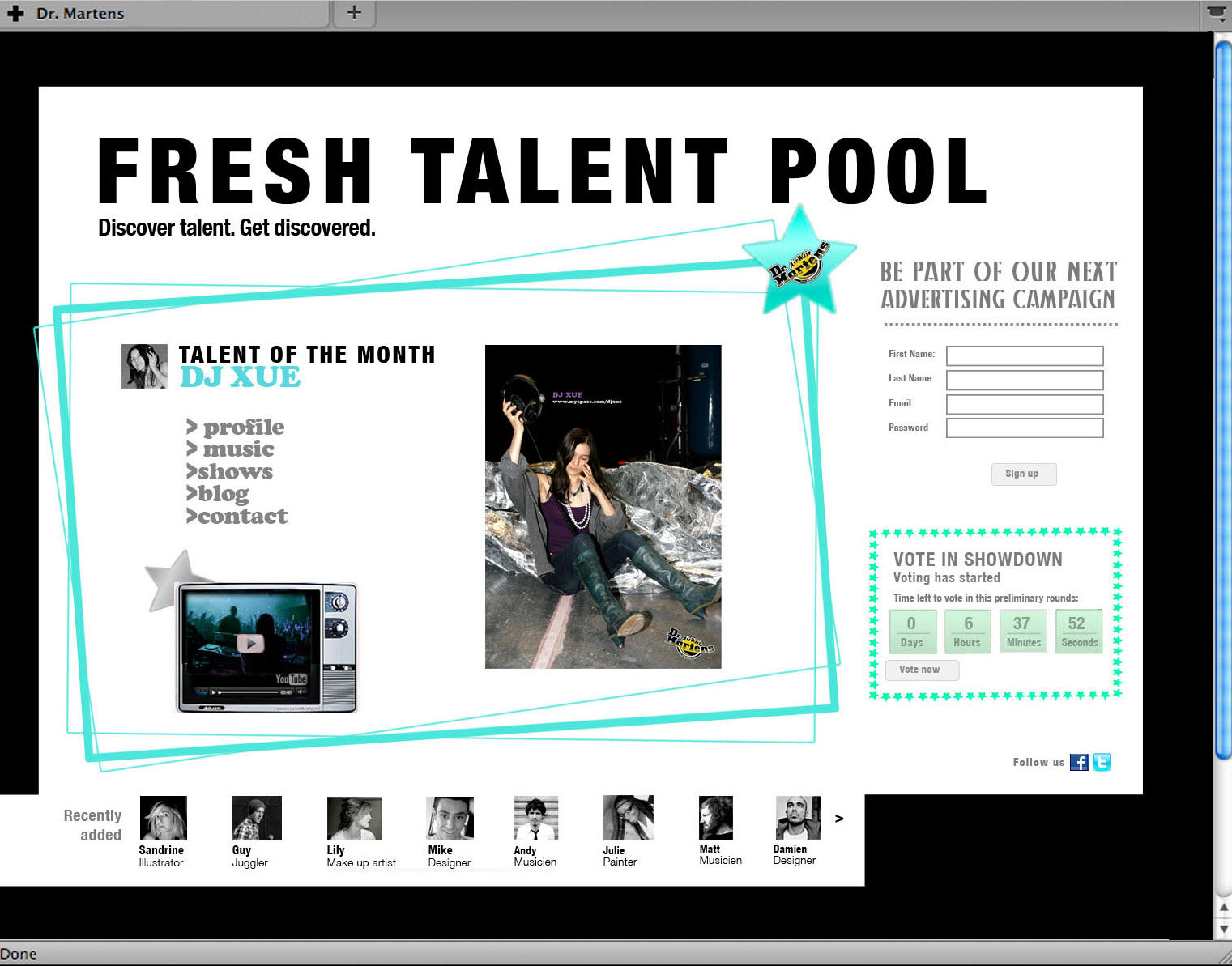The width and height of the screenshot is (1232, 966).
Task: Click DJ Xue's small avatar photo
Action: (145, 366)
